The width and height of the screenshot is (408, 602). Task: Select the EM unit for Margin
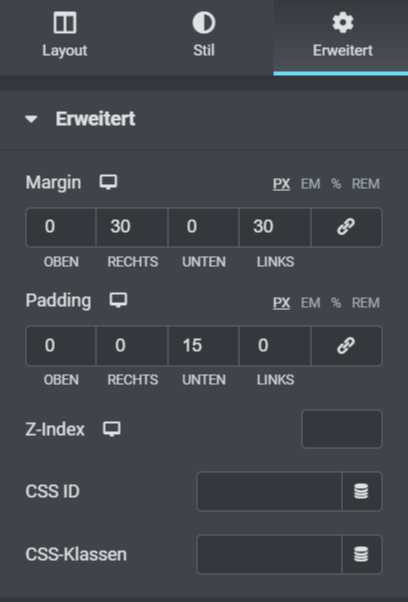click(310, 184)
